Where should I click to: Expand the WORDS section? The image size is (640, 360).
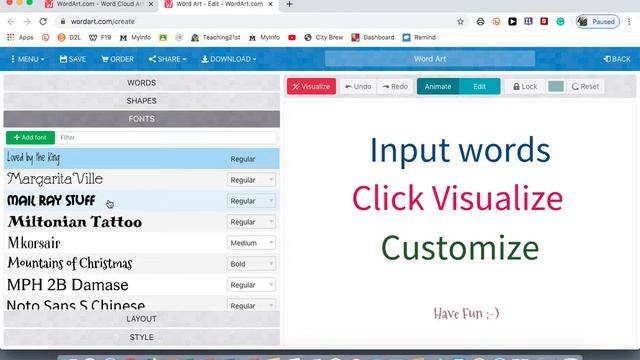(142, 83)
